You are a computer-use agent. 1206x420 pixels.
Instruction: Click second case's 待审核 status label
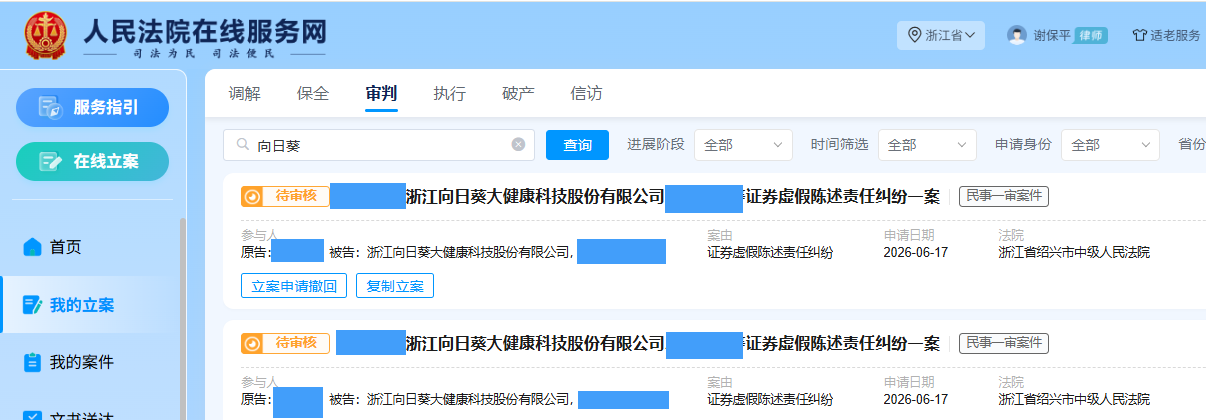(x=296, y=343)
